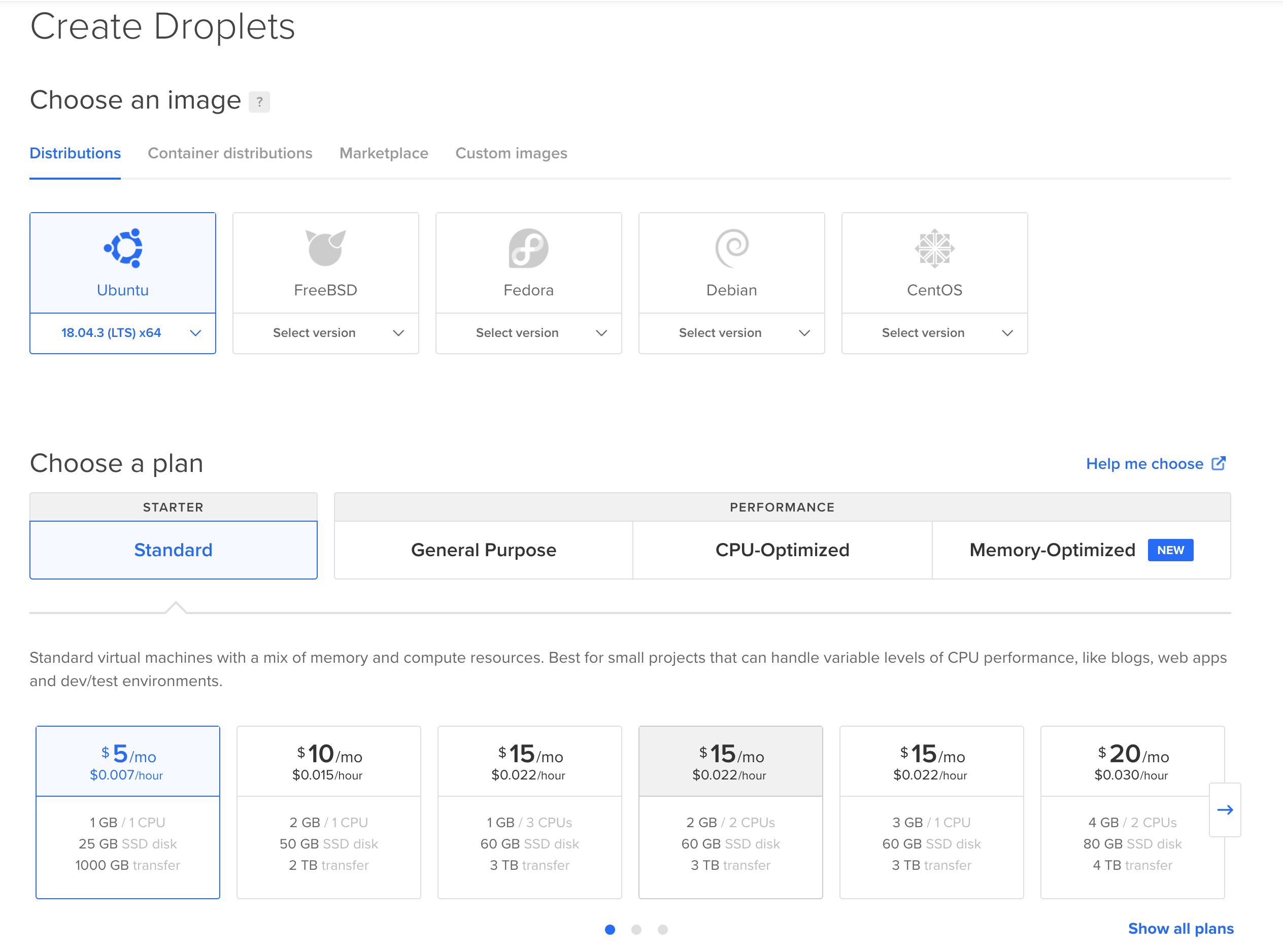Select the General Purpose plan type
This screenshot has height=952, width=1283.
coord(484,550)
